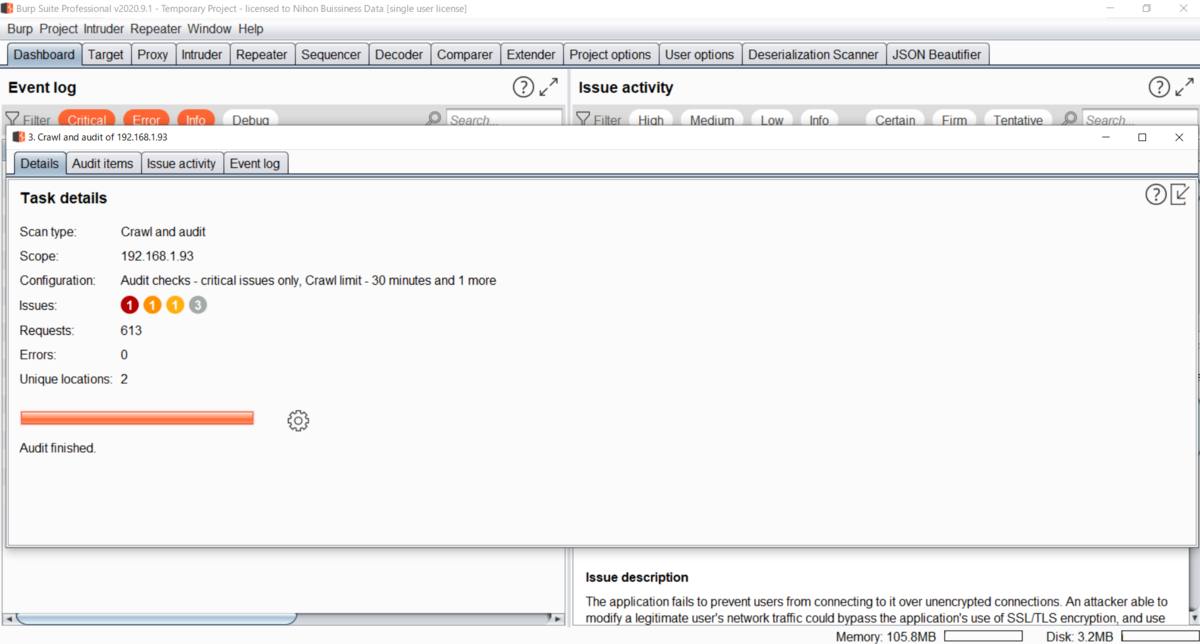Open the JSON Beautifier tab
Image resolution: width=1200 pixels, height=644 pixels.
[937, 55]
